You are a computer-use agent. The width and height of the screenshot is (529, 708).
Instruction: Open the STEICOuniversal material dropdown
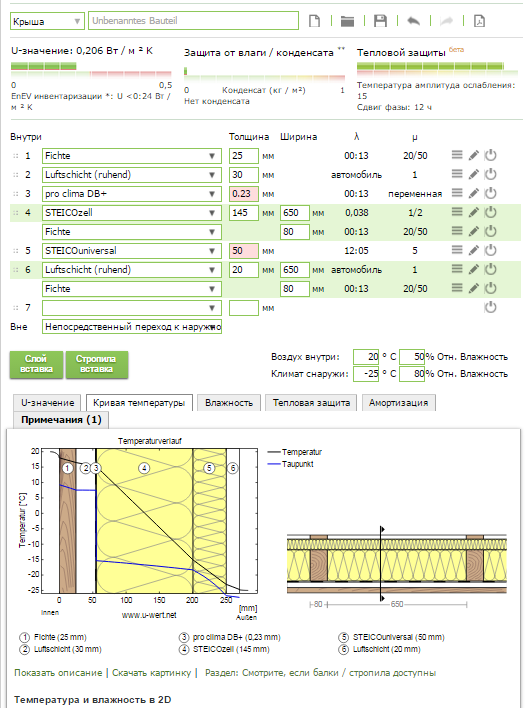pyautogui.click(x=132, y=251)
